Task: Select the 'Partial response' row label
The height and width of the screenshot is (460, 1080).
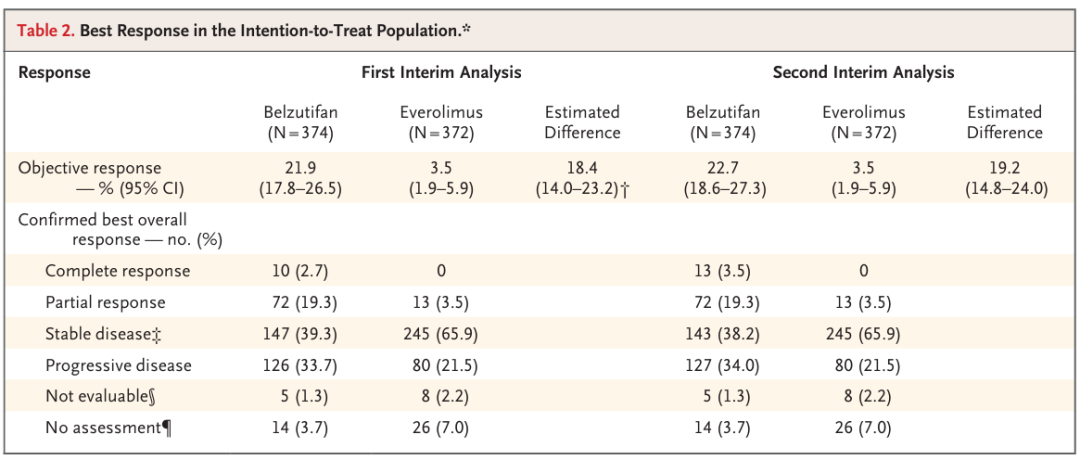Action: coord(105,303)
